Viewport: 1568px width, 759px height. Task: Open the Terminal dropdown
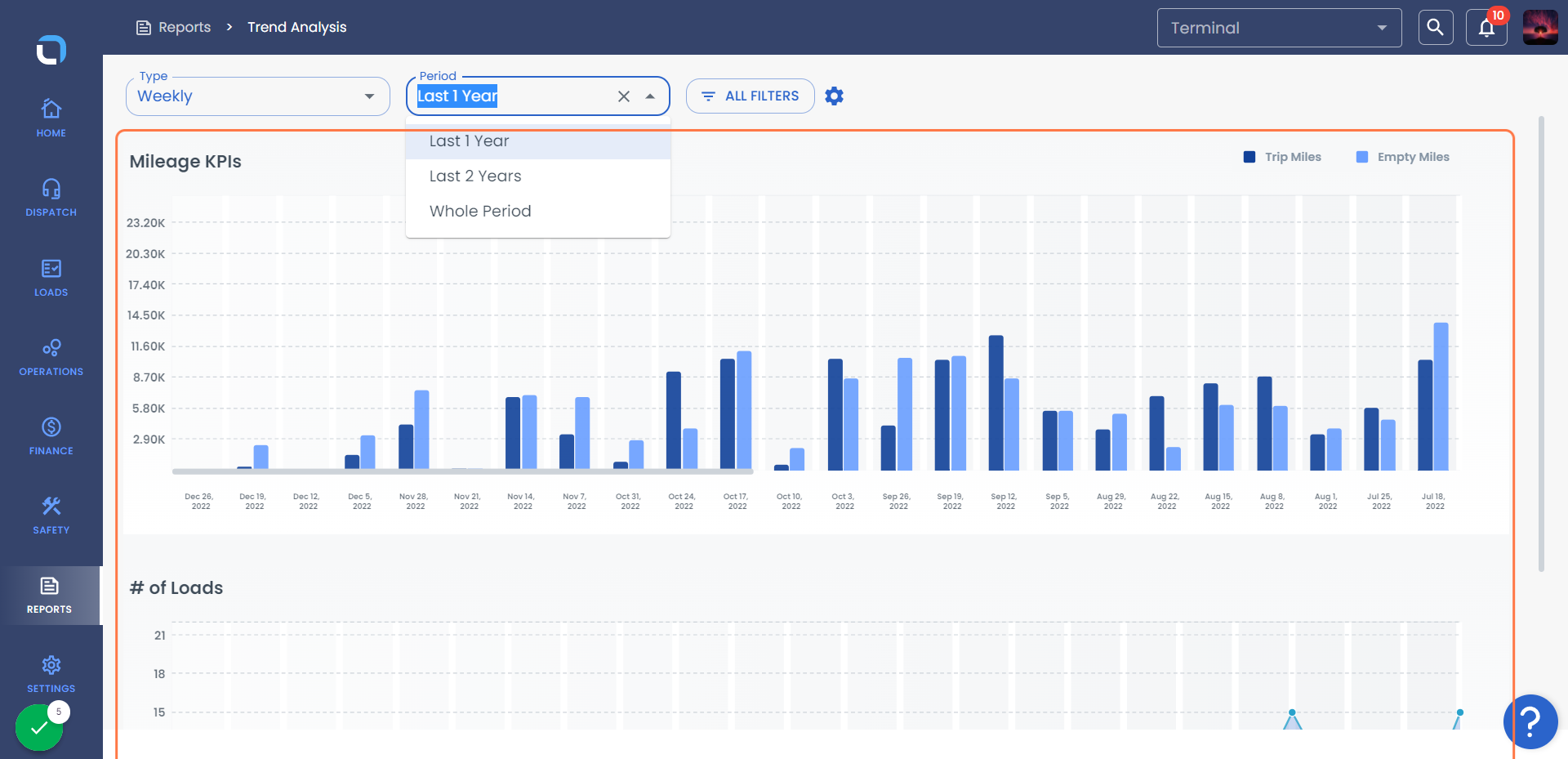(x=1279, y=28)
